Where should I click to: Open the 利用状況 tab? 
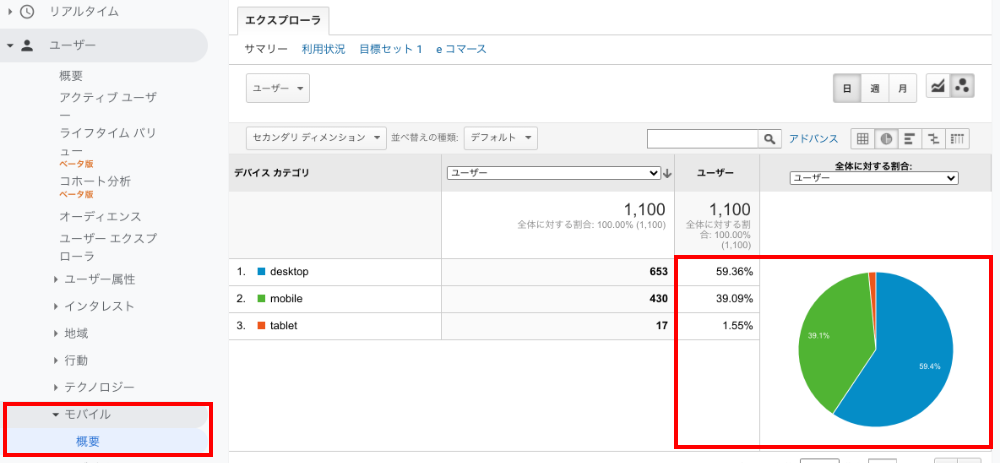click(x=323, y=49)
